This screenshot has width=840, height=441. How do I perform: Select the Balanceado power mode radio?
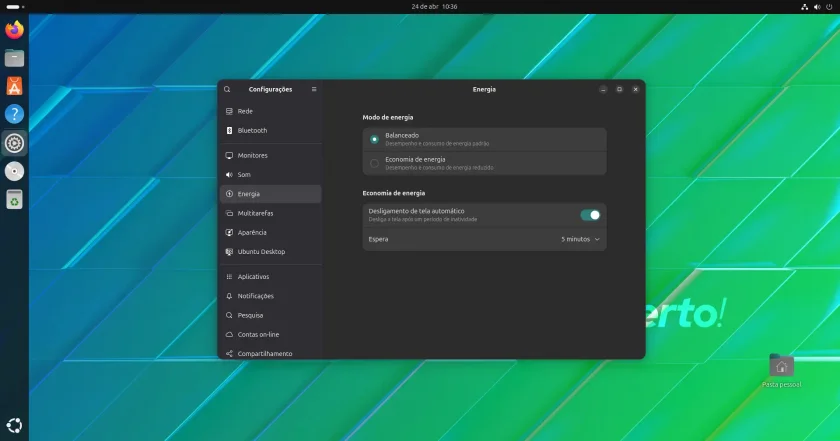coord(374,139)
